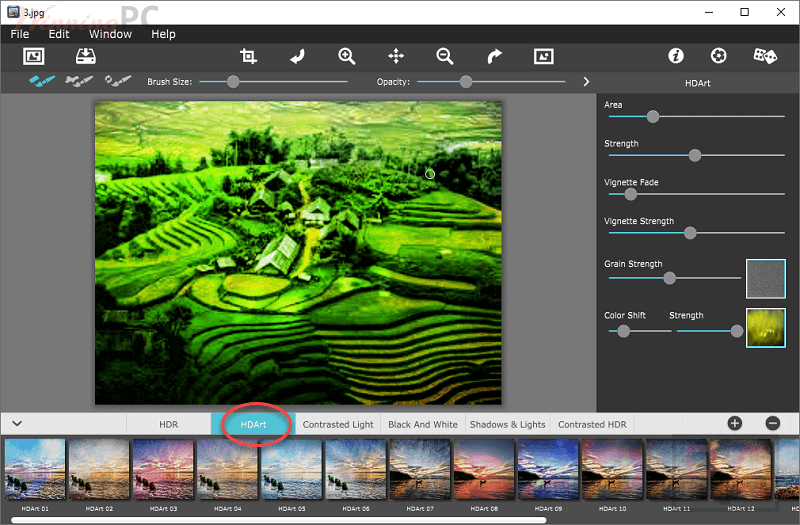
Task: Save the image with the save icon
Action: tap(86, 56)
